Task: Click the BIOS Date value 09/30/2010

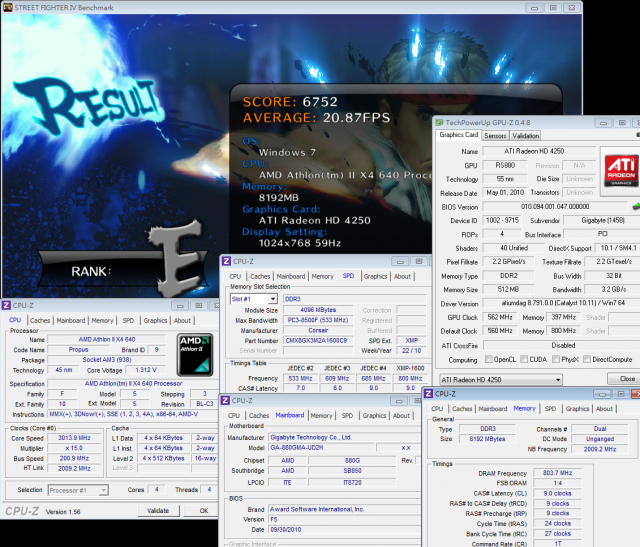Action: click(345, 529)
